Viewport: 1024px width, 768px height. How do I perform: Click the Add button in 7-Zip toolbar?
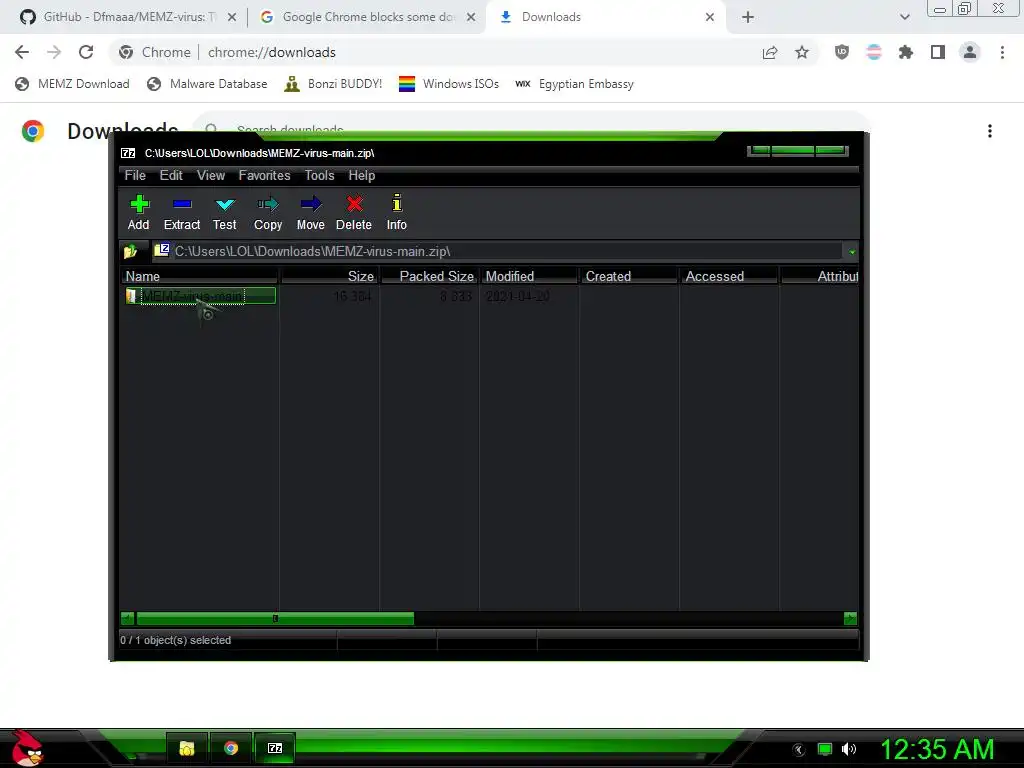pos(138,212)
